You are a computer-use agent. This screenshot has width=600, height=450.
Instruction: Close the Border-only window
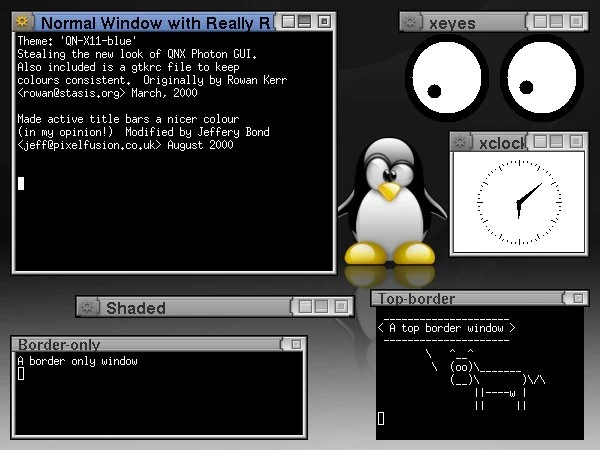pyautogui.click(x=296, y=344)
